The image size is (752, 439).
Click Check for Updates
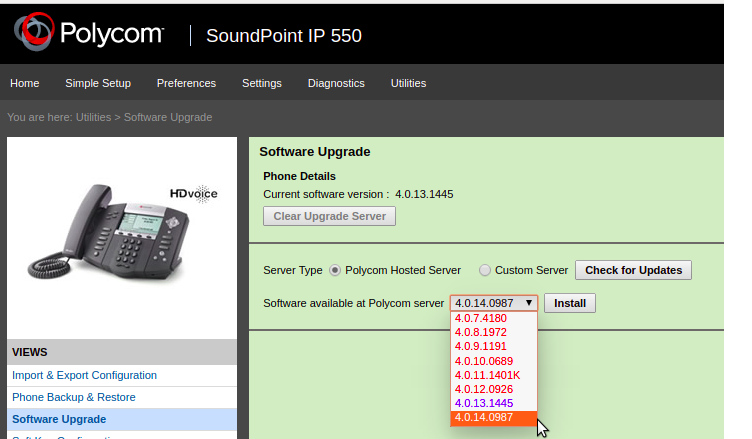pos(633,270)
